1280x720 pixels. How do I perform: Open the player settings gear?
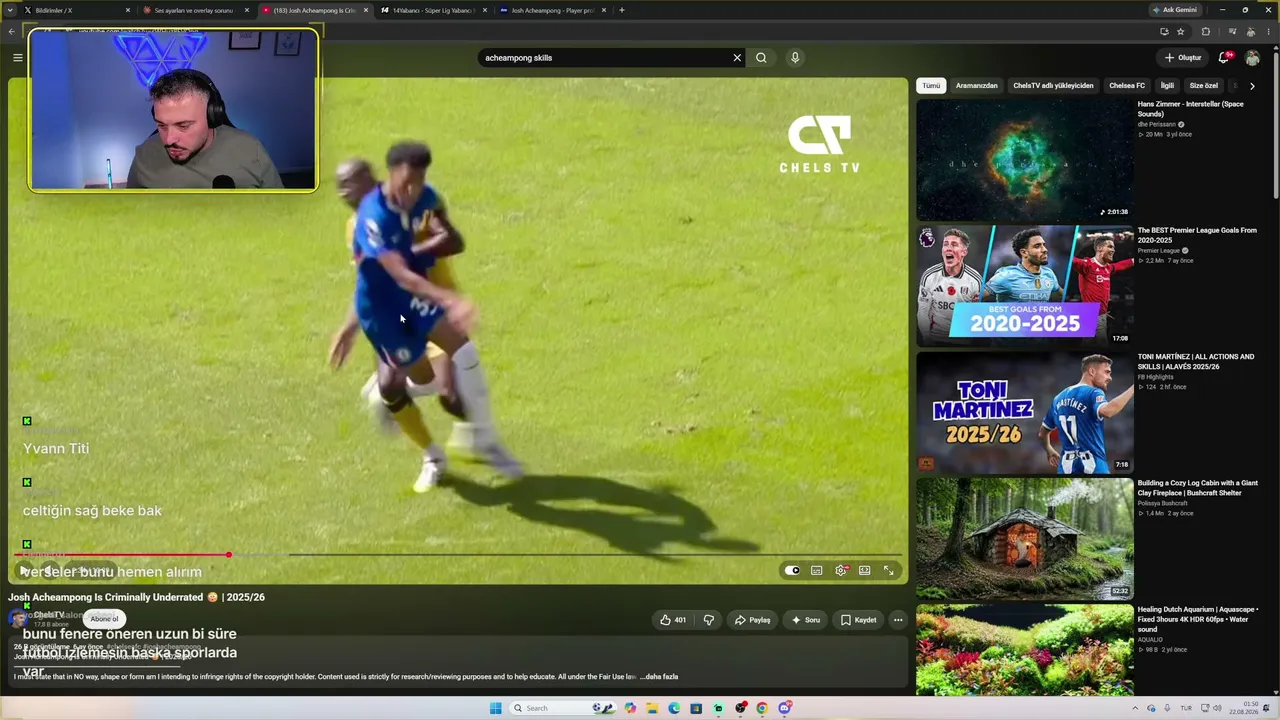841,571
